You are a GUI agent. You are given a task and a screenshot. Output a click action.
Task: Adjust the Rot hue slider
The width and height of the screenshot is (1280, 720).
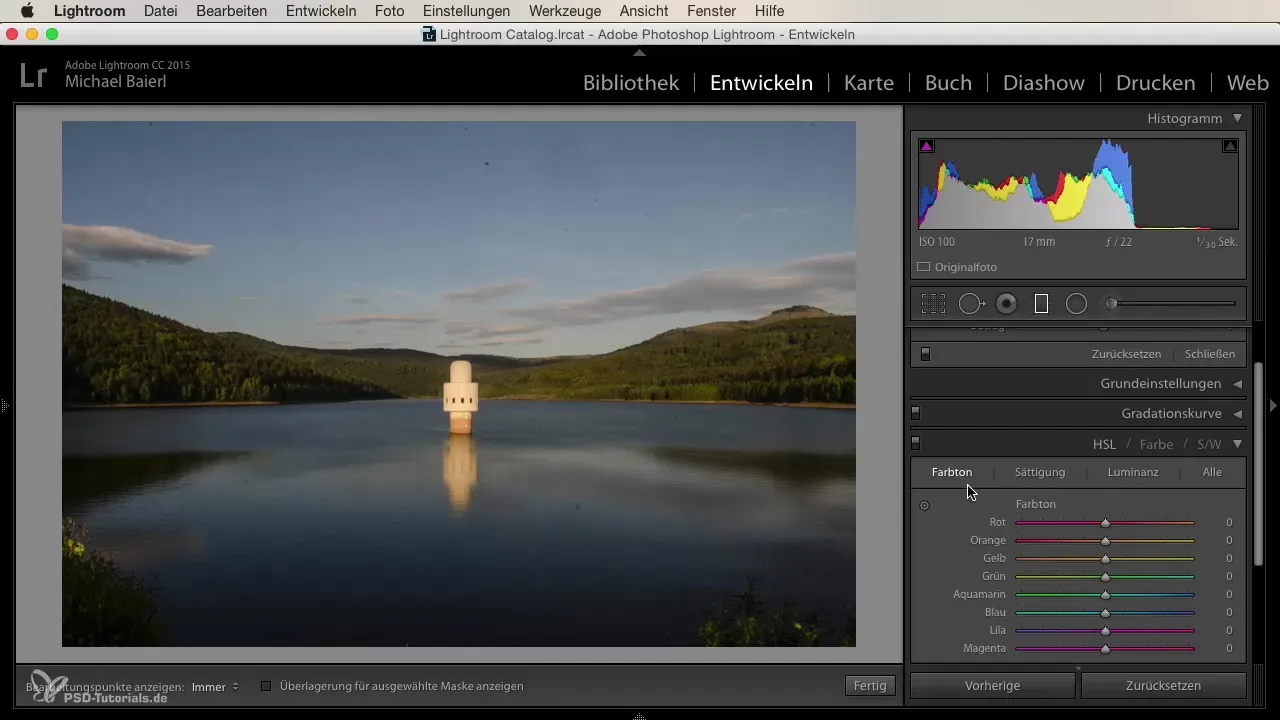tap(1105, 523)
